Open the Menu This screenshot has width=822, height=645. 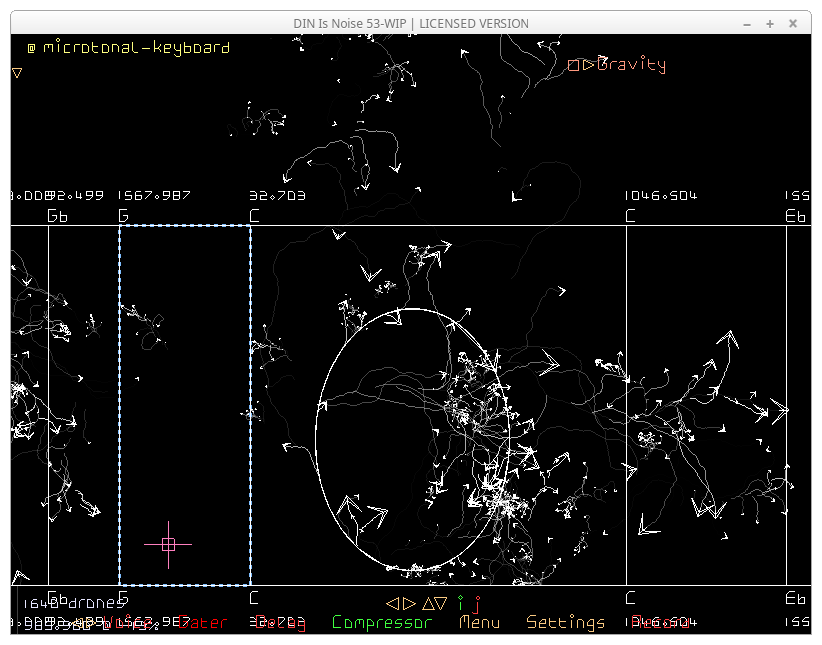[x=479, y=622]
